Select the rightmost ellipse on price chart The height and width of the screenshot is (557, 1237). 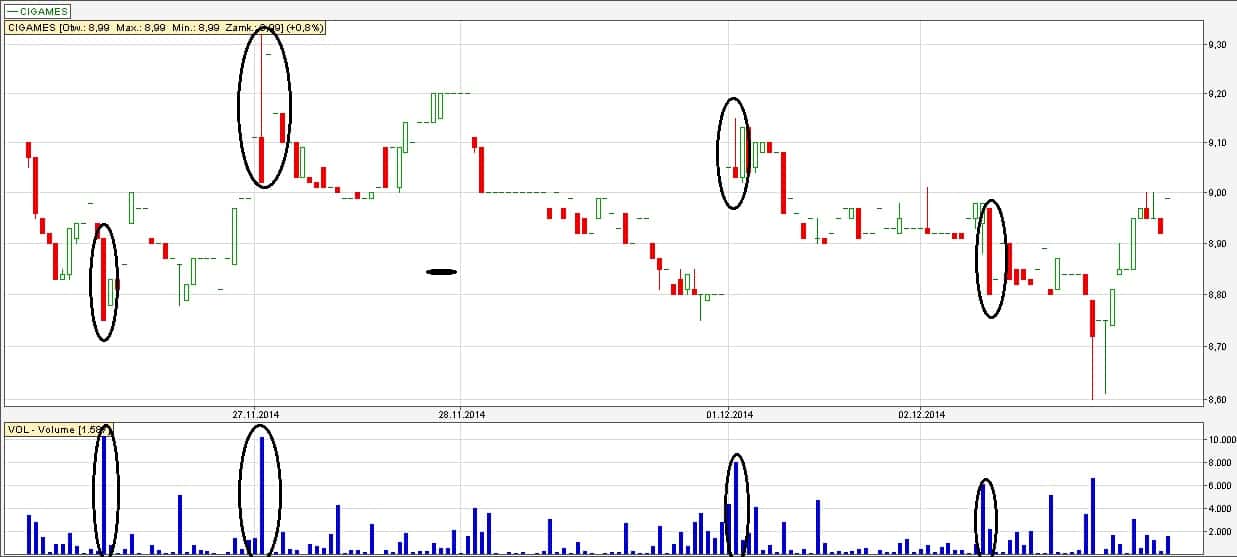pos(990,259)
